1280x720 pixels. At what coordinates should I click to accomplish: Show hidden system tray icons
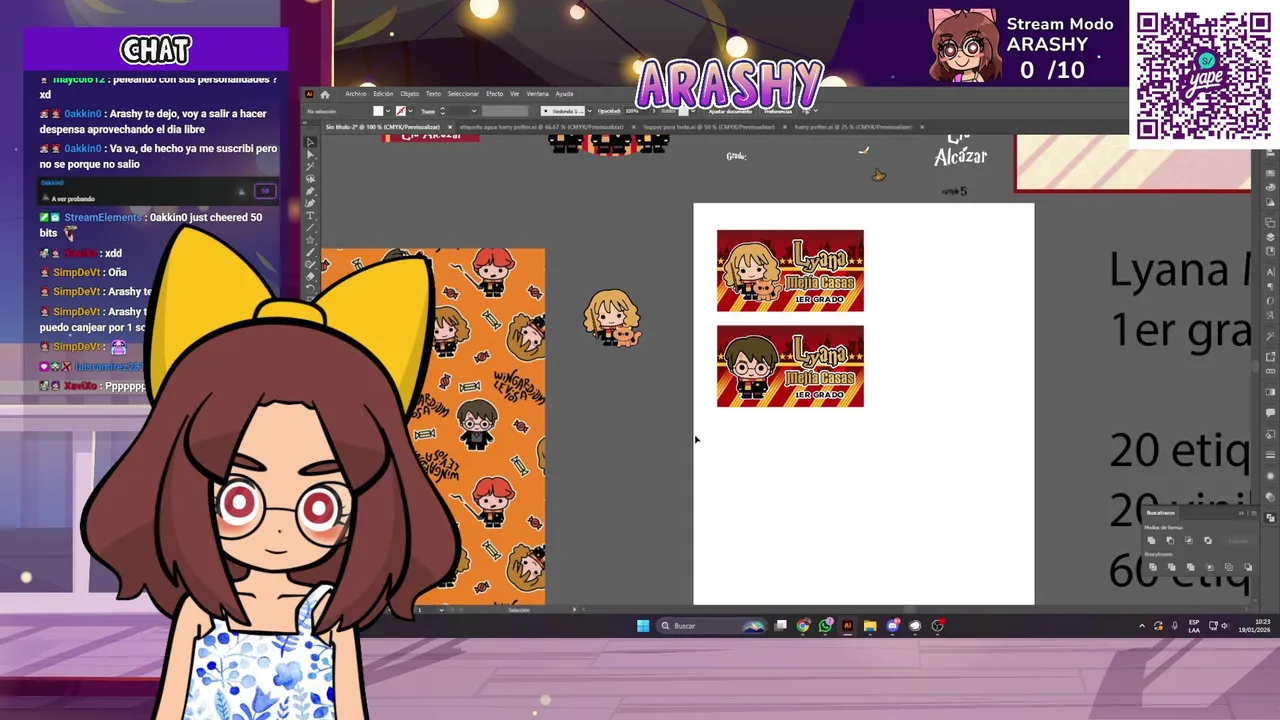[1142, 626]
